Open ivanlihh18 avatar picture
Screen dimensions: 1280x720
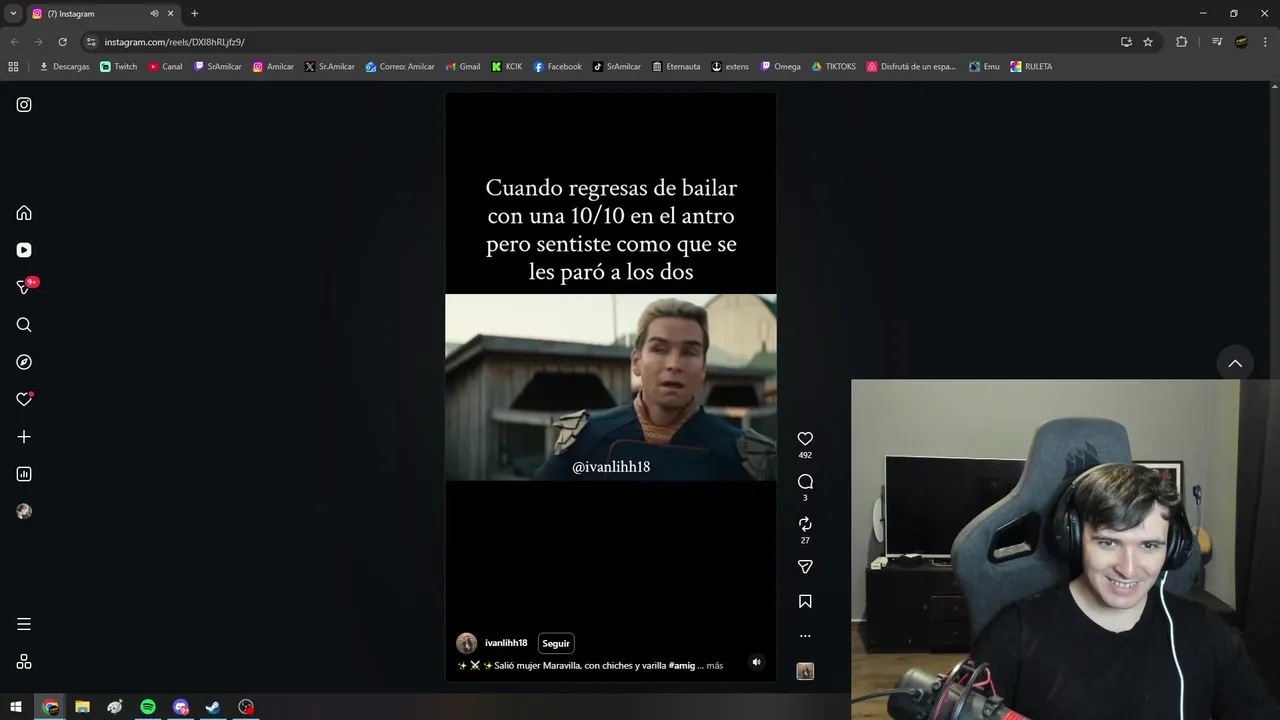[x=466, y=643]
